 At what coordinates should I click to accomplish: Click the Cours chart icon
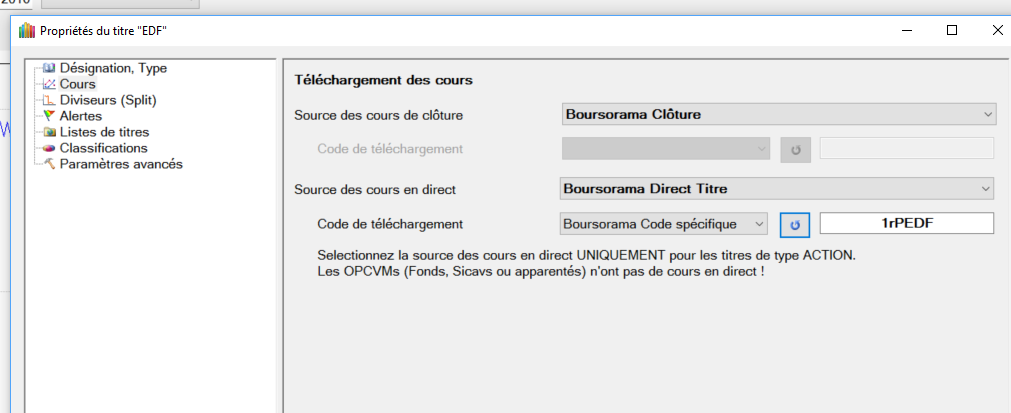[x=49, y=85]
